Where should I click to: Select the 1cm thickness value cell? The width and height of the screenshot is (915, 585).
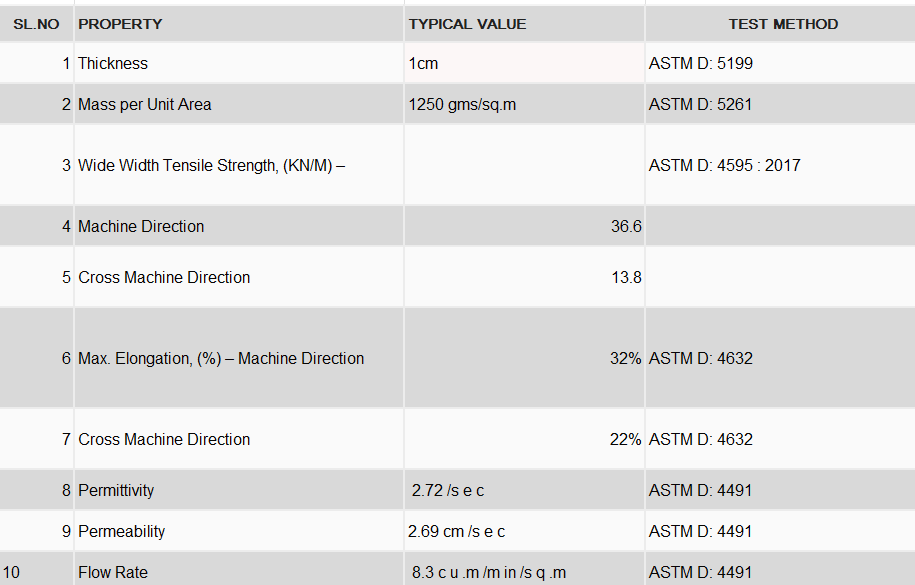[x=524, y=63]
